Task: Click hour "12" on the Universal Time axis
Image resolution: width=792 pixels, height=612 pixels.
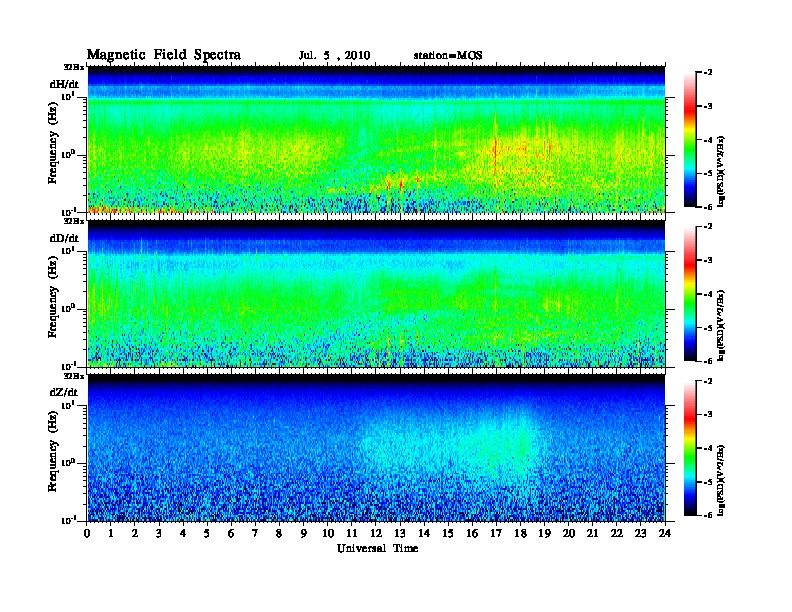Action: [x=376, y=533]
